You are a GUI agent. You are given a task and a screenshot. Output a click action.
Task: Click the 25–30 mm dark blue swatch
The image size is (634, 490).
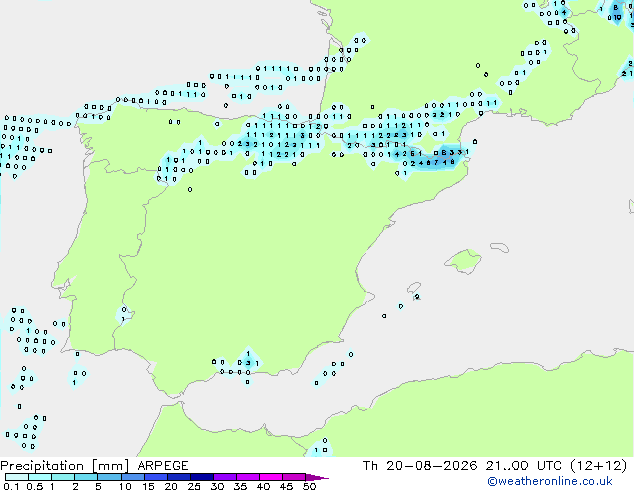click(201, 477)
